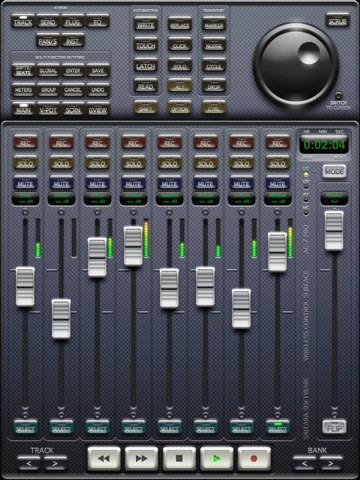Click the red record transport button
This screenshot has width=360, height=480.
pyautogui.click(x=254, y=459)
